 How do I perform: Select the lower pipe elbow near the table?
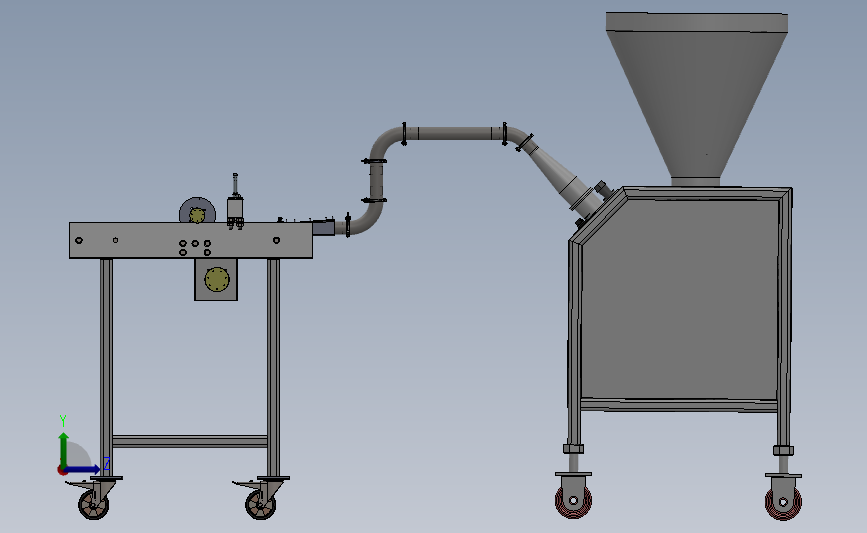368,219
